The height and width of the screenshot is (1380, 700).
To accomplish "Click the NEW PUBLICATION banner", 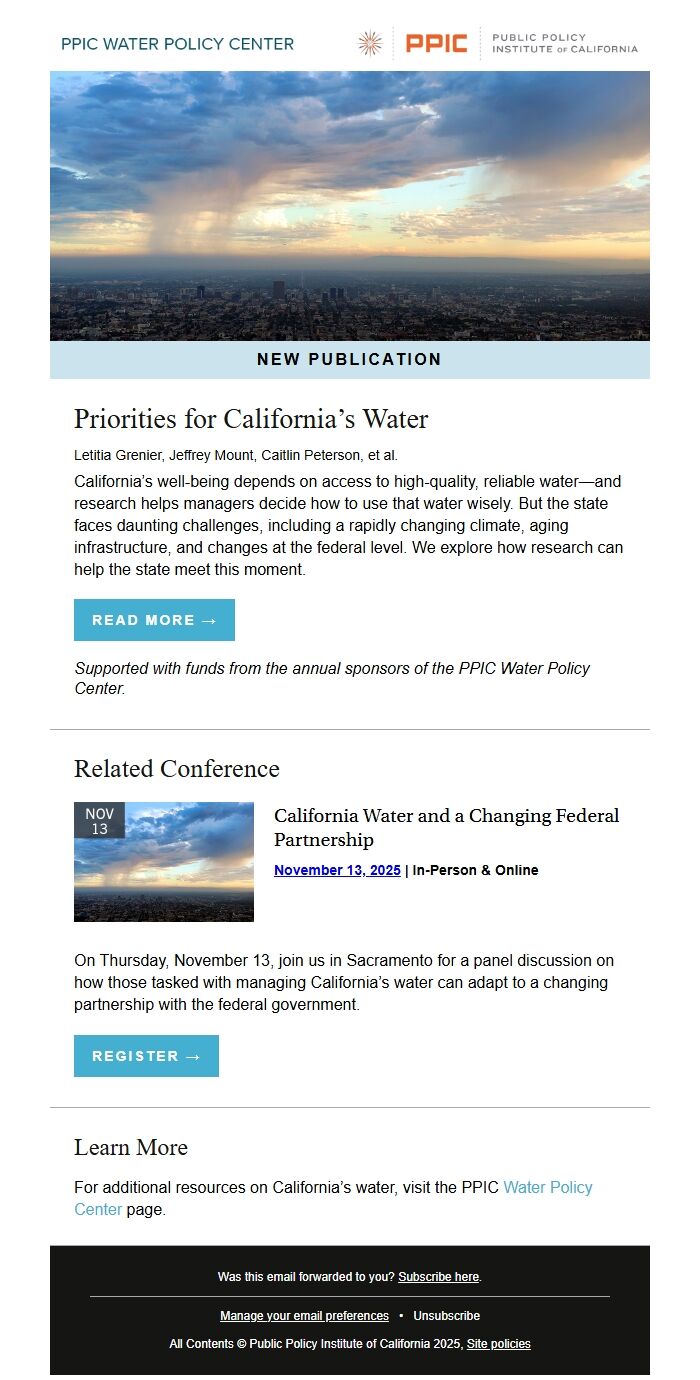I will tap(349, 359).
